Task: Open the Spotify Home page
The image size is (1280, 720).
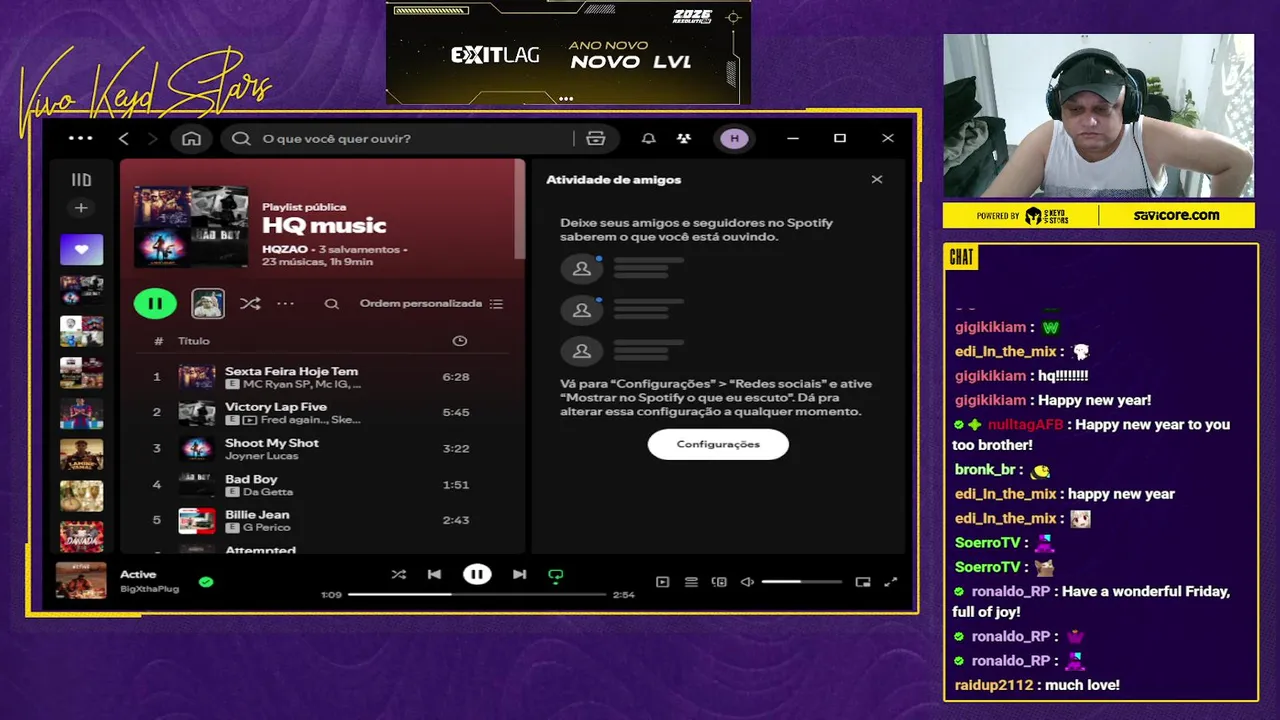Action: [191, 138]
